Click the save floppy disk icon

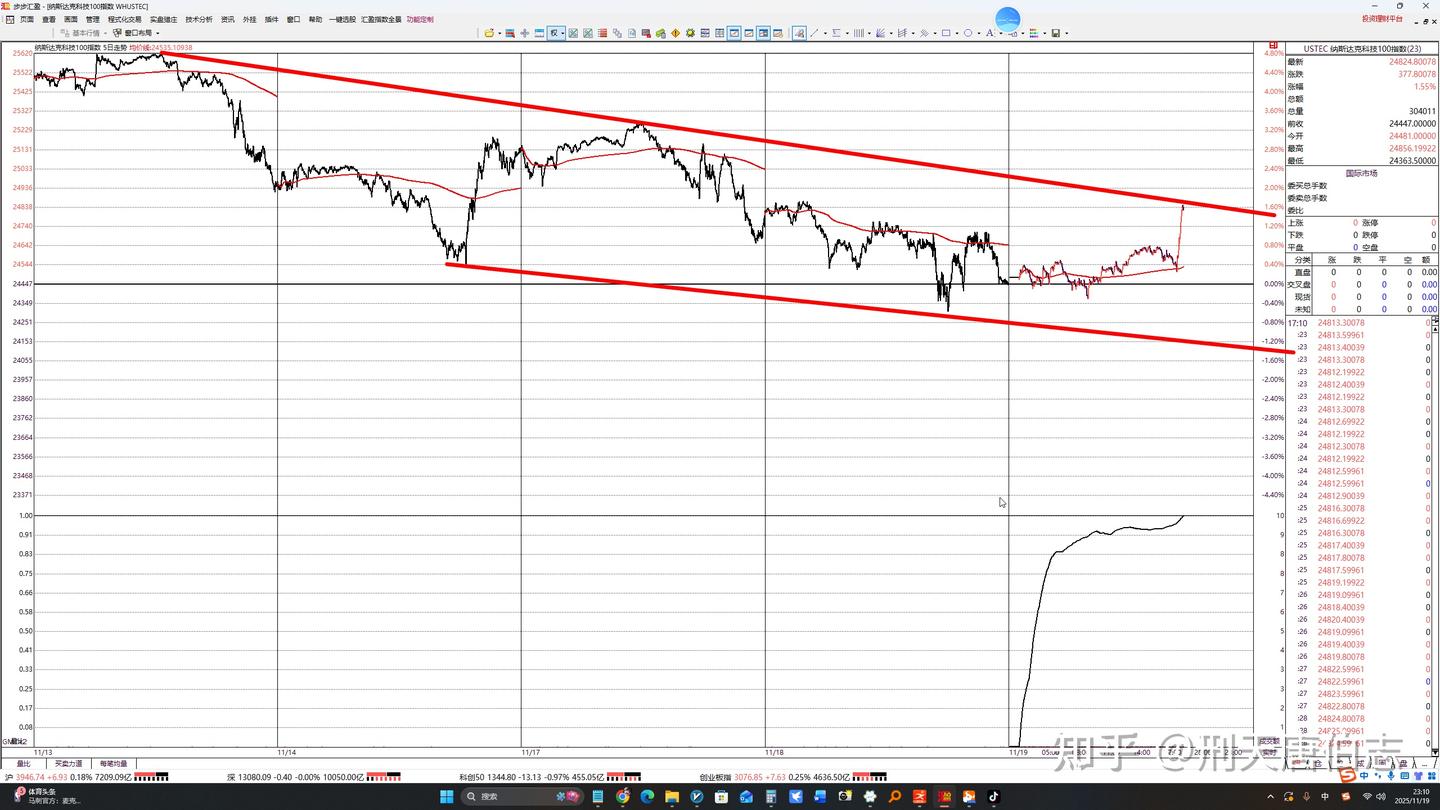tap(1055, 33)
